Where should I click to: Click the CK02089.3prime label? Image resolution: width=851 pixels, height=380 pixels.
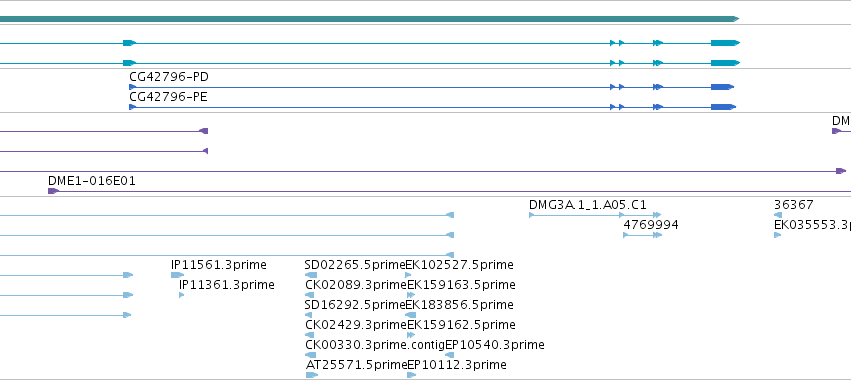pos(355,285)
